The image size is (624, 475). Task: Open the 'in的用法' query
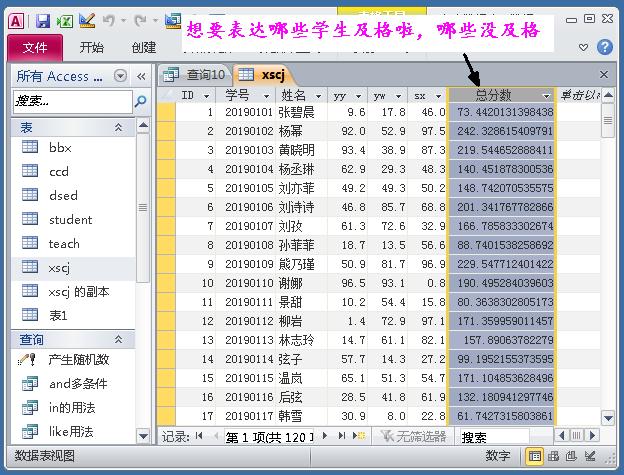click(x=74, y=407)
